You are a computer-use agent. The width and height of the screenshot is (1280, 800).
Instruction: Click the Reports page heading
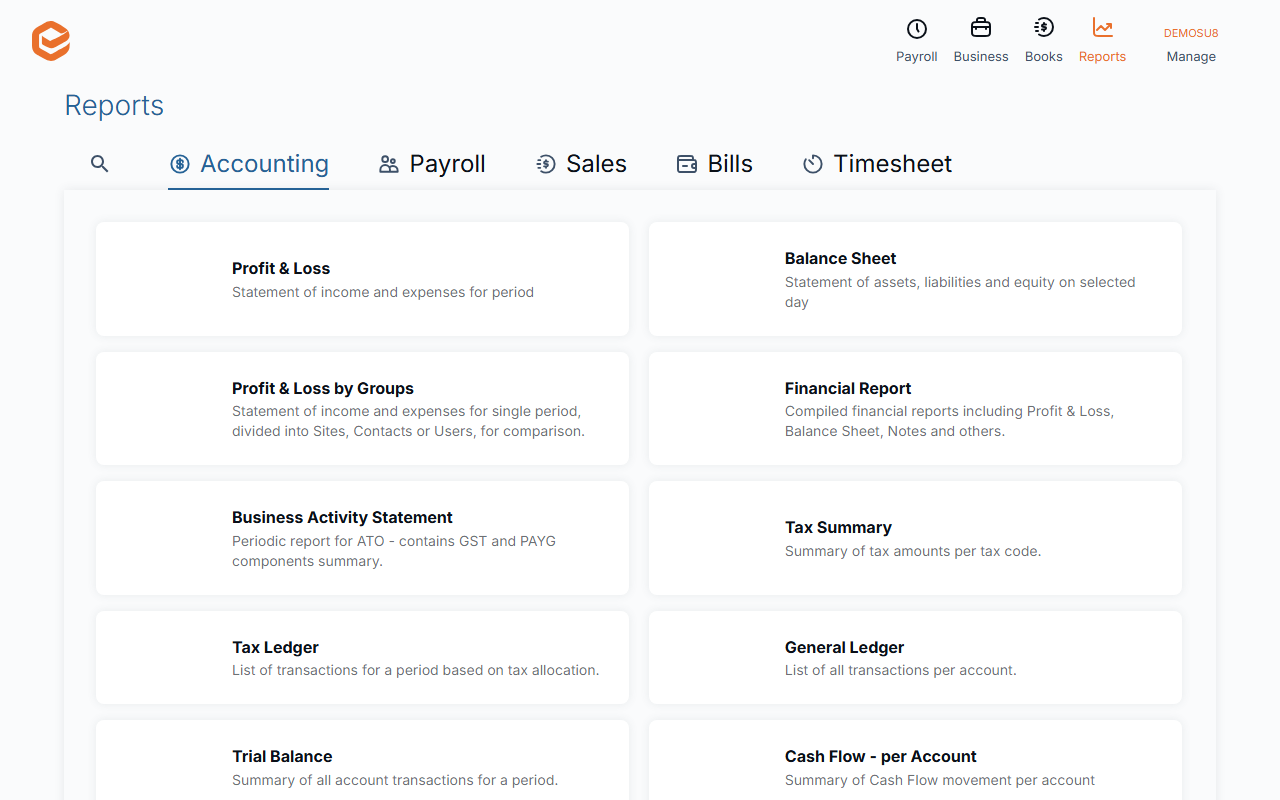(114, 105)
